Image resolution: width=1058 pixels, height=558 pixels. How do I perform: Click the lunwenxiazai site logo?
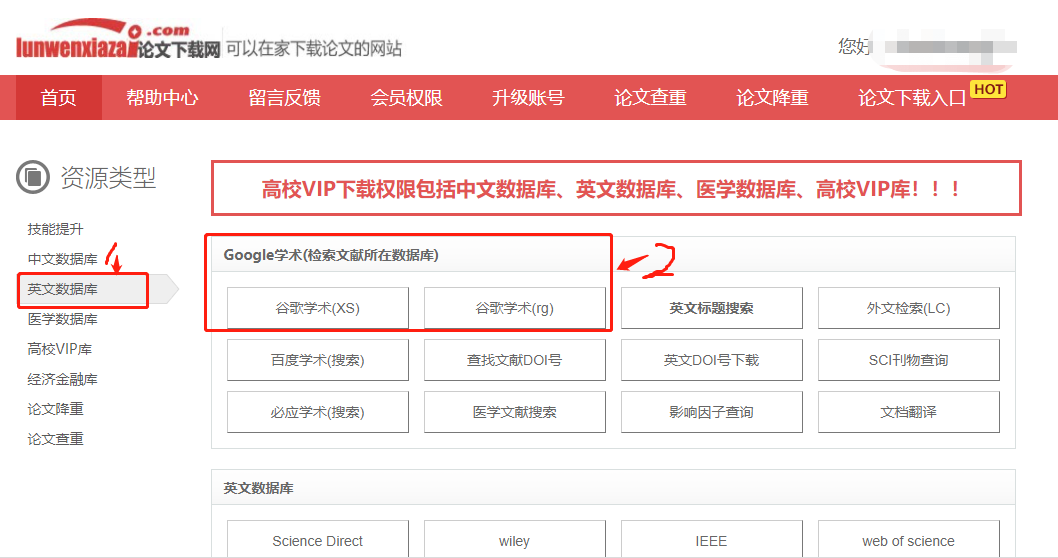(x=117, y=42)
